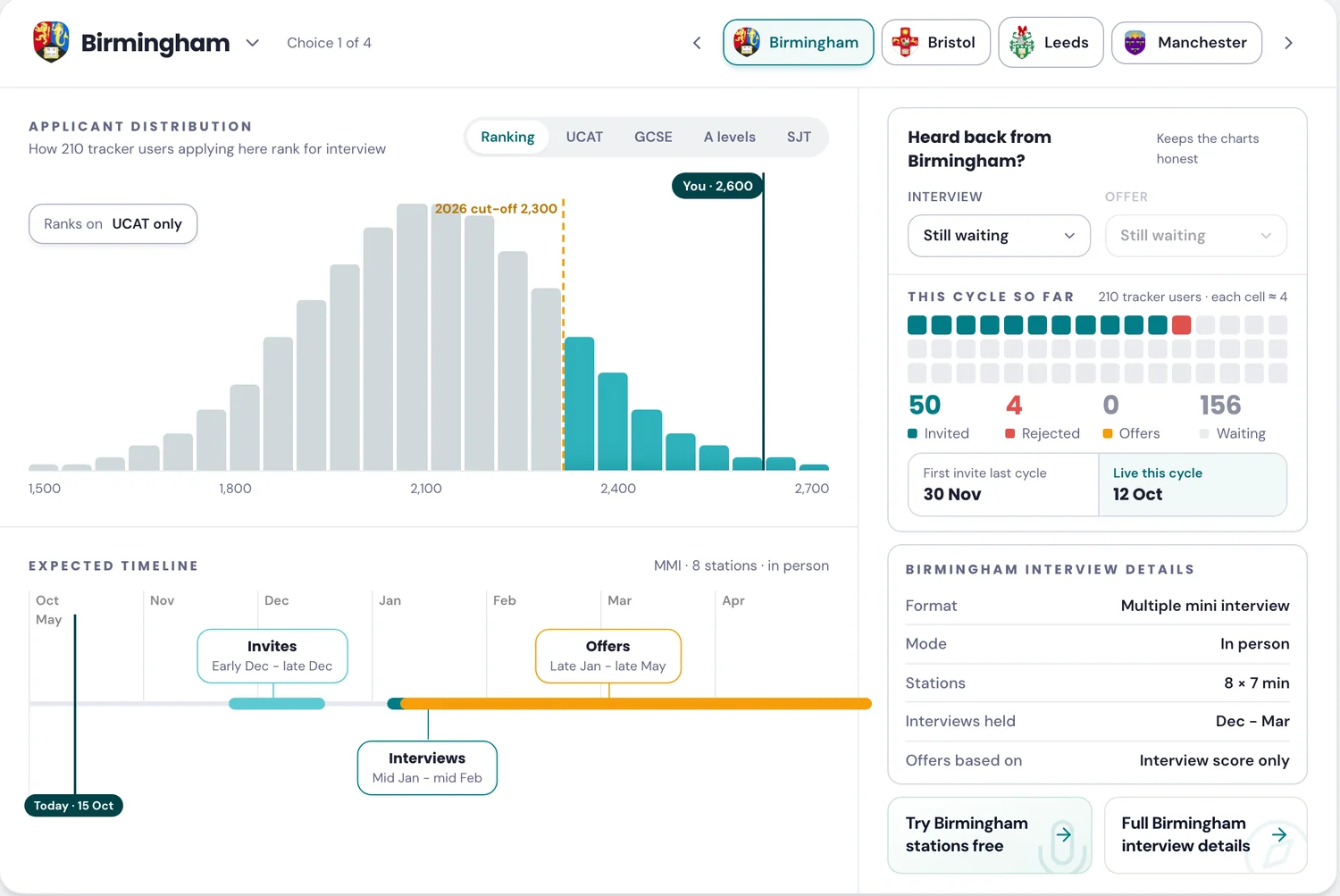Click arrow icon on Try Birmingham stations card
The height and width of the screenshot is (896, 1340).
tap(1063, 834)
